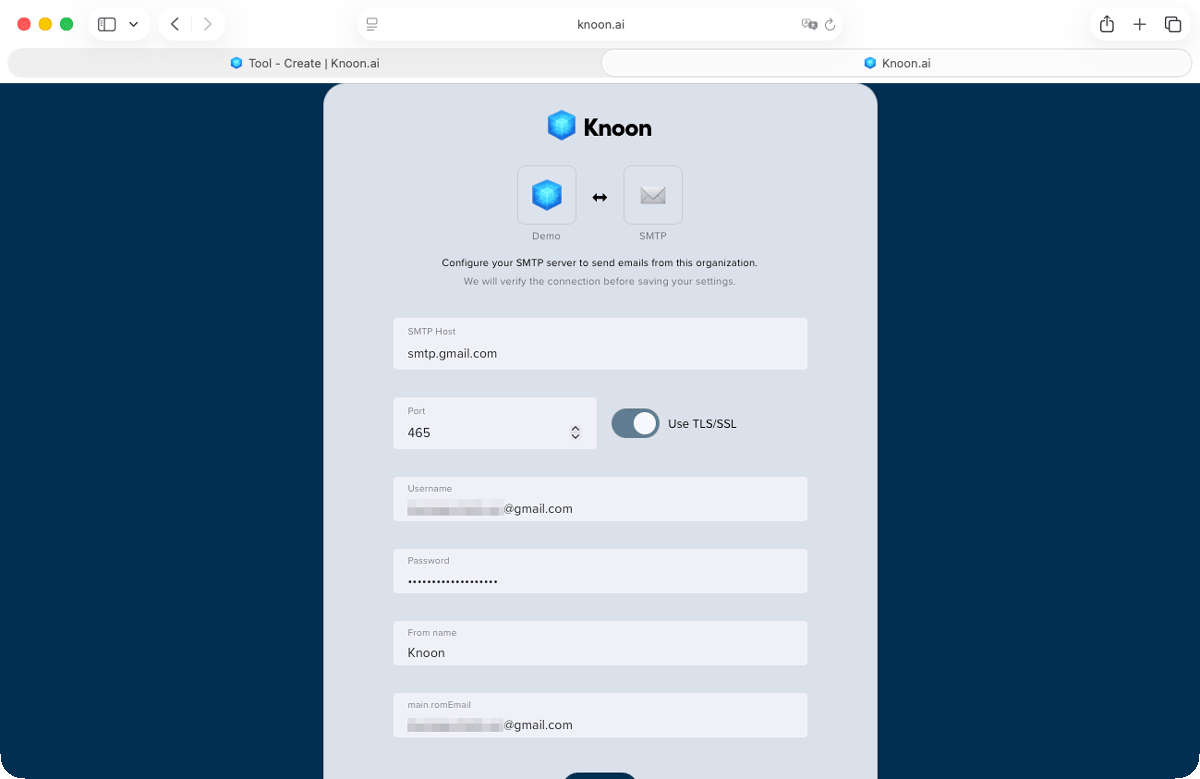Go back with the browser back arrow
Viewport: 1200px width, 779px height.
pos(175,24)
